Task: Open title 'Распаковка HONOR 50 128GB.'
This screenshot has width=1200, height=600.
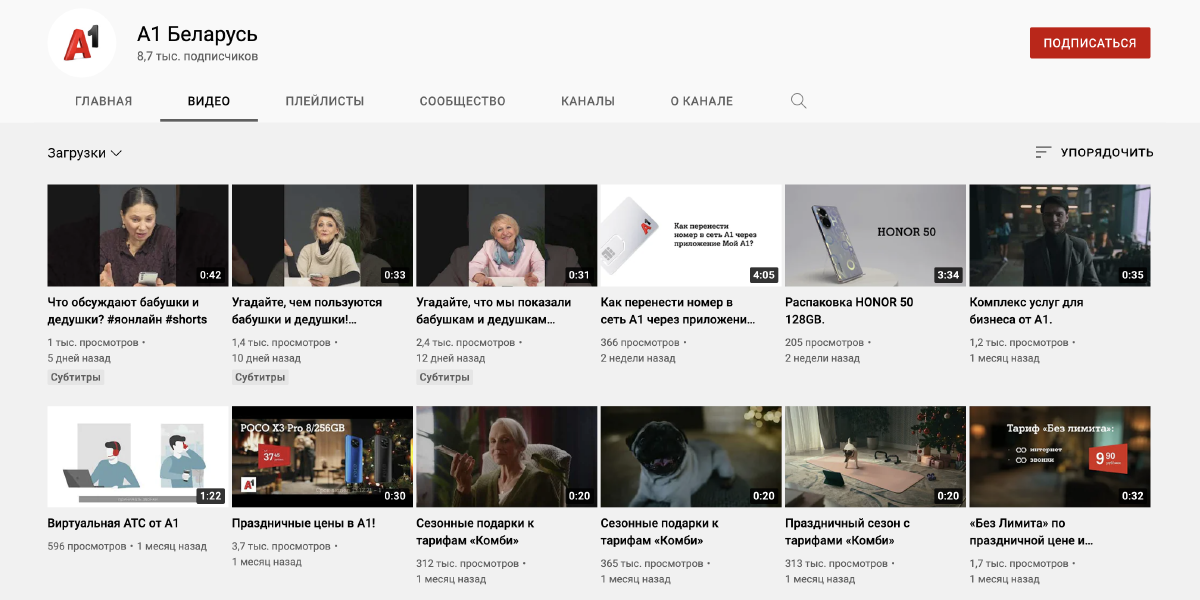Action: pyautogui.click(x=849, y=311)
